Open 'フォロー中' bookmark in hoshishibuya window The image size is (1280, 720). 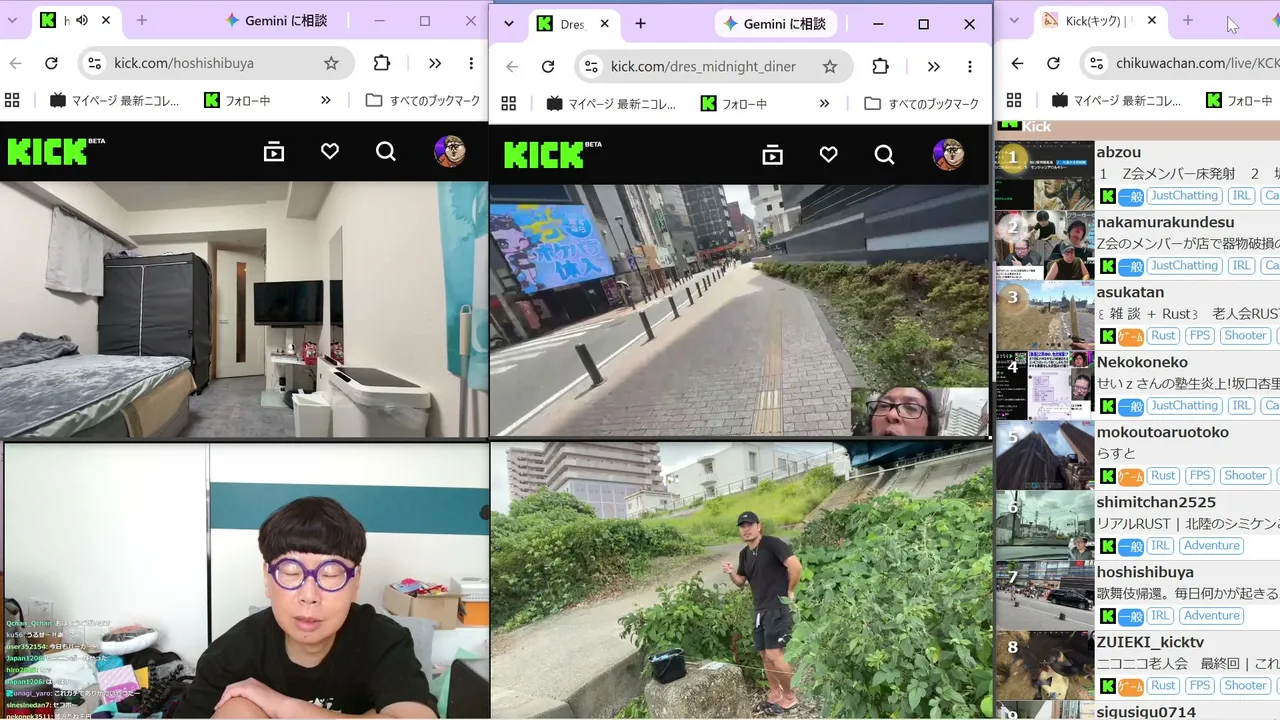[x=236, y=100]
